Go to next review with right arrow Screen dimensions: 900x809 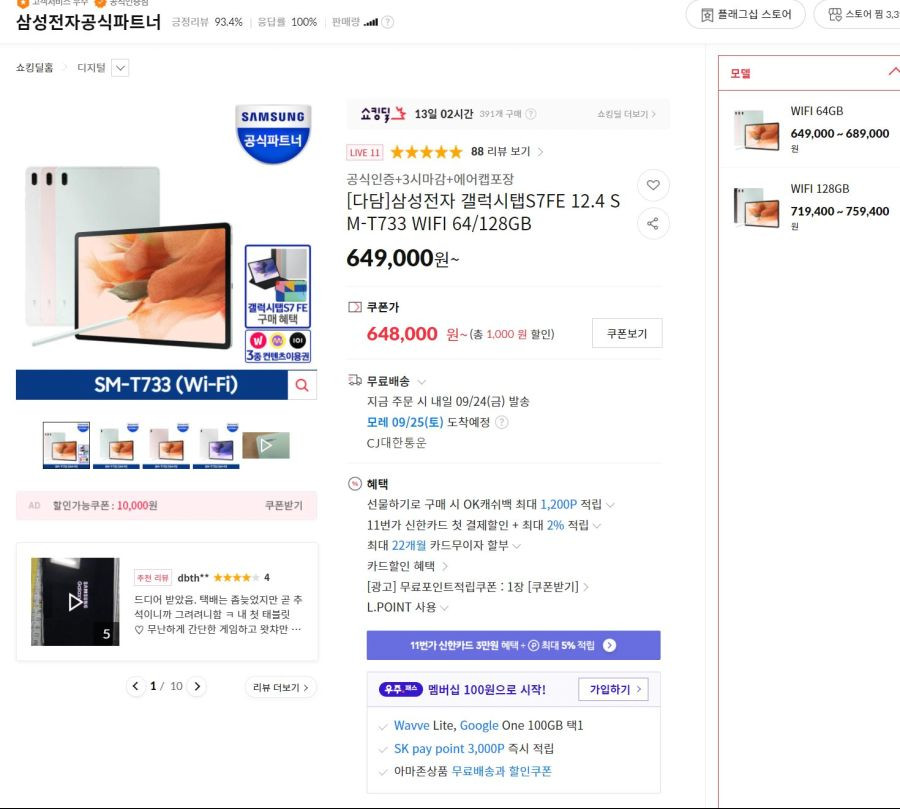(197, 686)
